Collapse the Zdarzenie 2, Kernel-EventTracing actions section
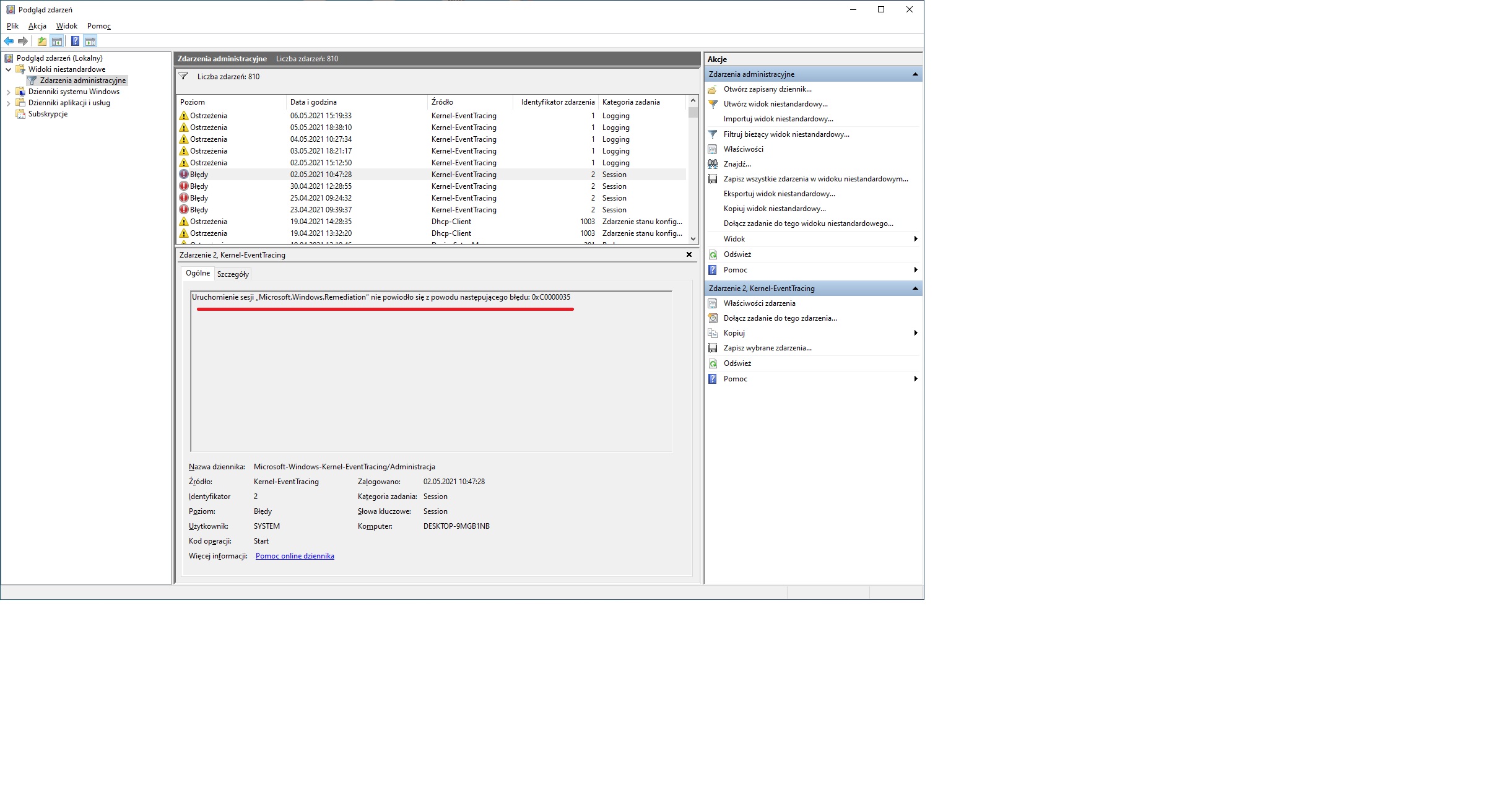This screenshot has width=1512, height=790. point(915,289)
